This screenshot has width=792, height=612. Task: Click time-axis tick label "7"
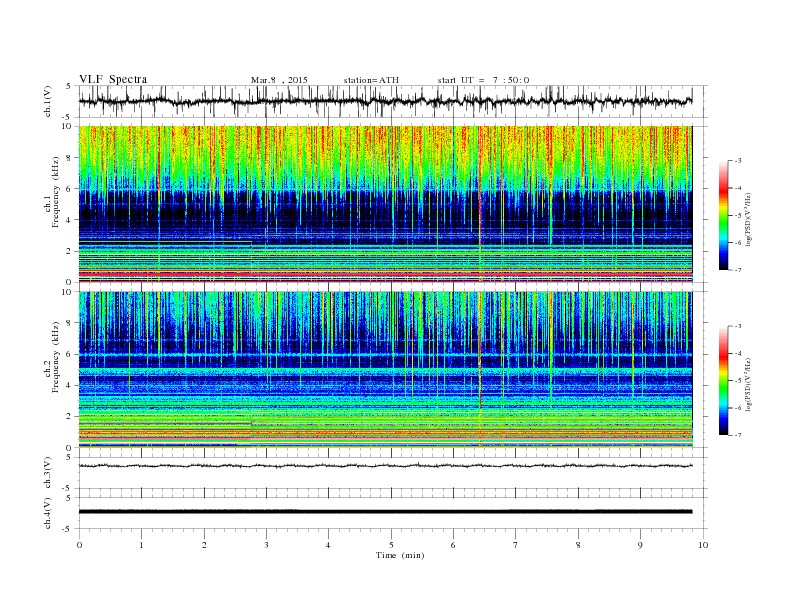516,545
